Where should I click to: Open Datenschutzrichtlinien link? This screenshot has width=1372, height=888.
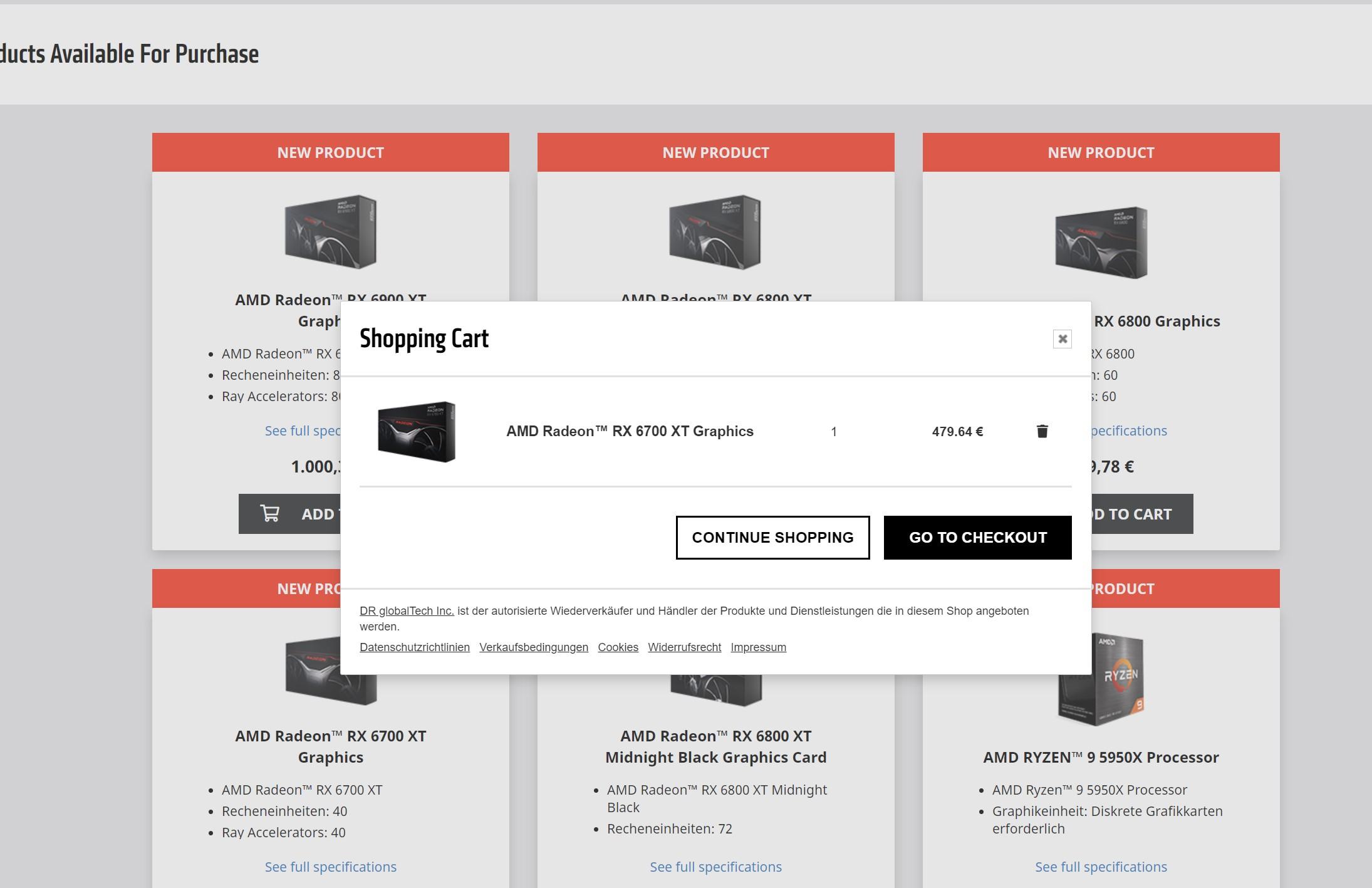[415, 647]
